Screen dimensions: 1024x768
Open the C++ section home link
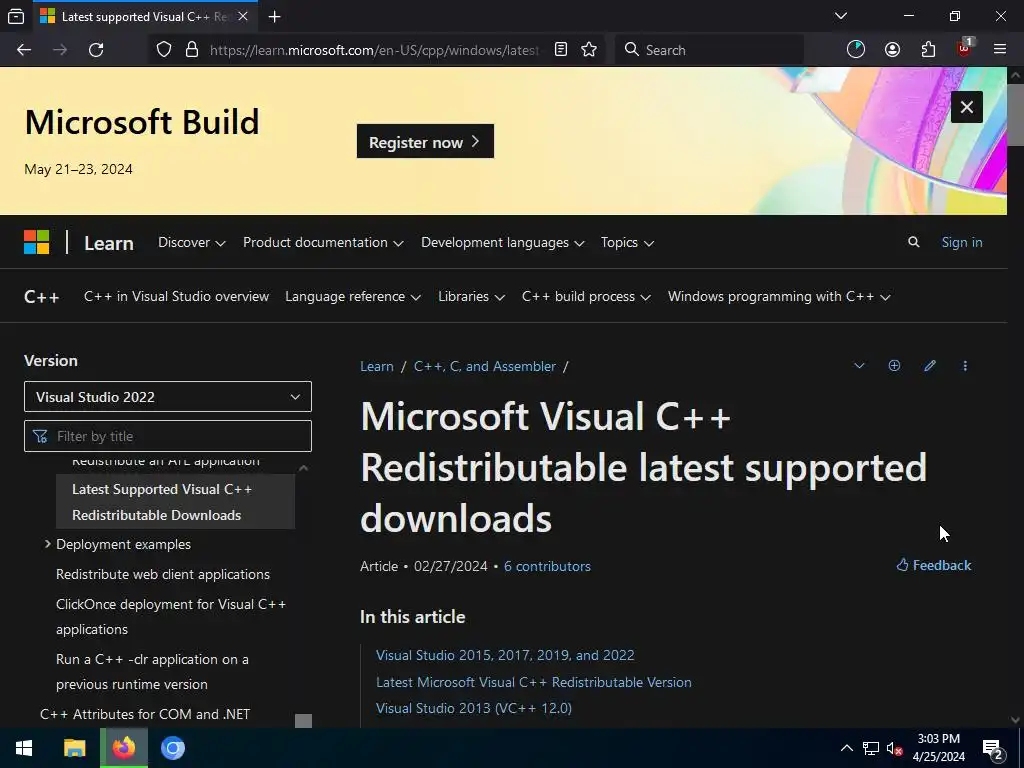[x=42, y=296]
